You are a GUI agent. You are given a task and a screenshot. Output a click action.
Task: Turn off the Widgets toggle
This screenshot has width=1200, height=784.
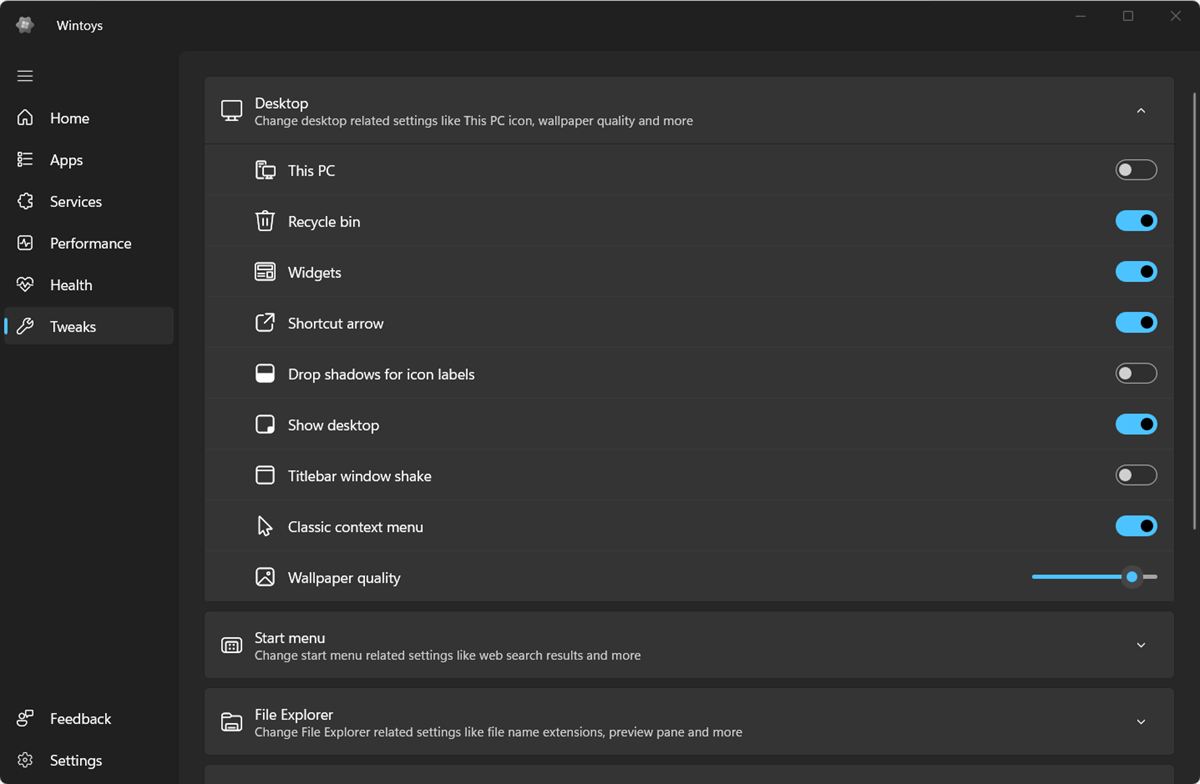tap(1136, 272)
